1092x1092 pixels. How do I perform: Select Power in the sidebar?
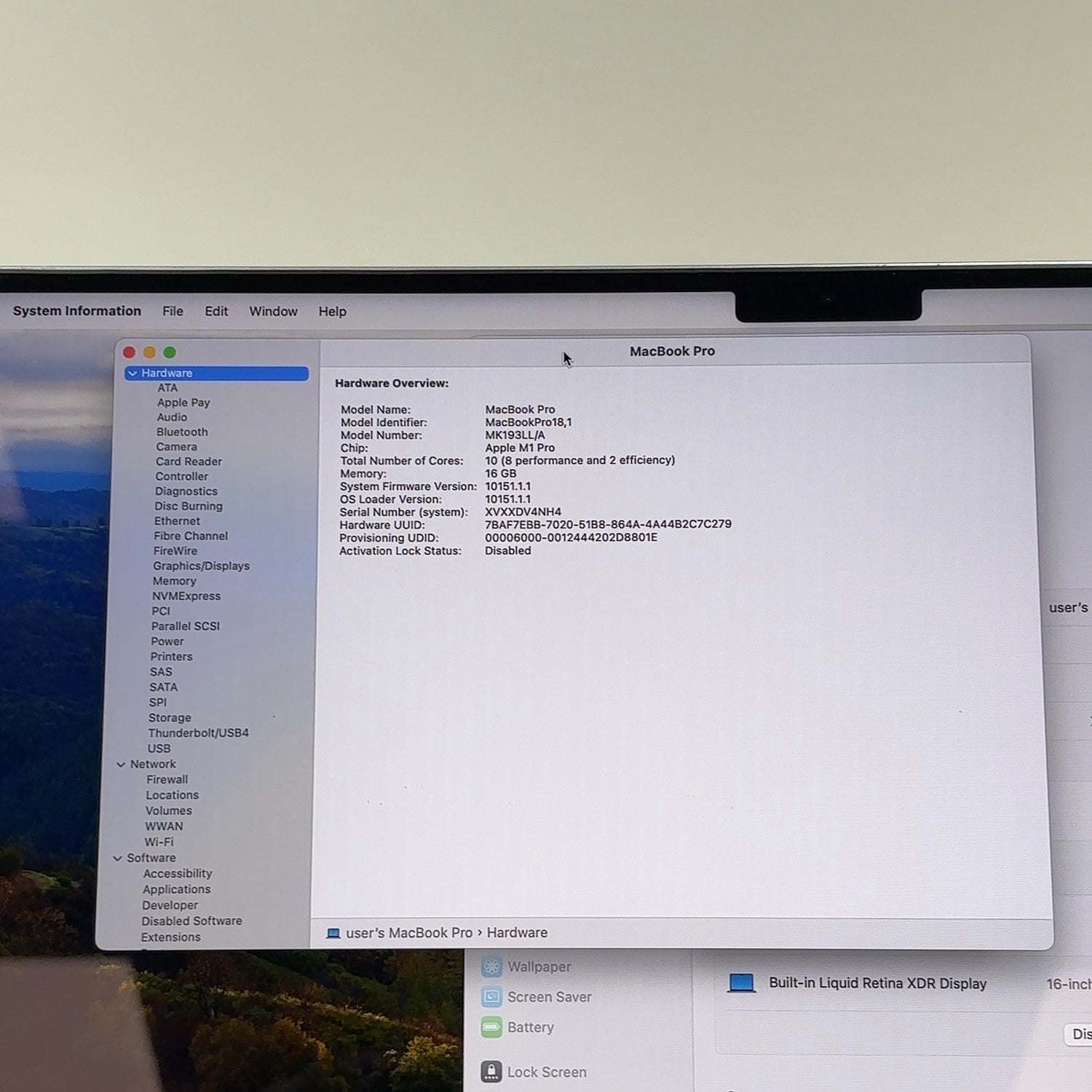coord(167,641)
